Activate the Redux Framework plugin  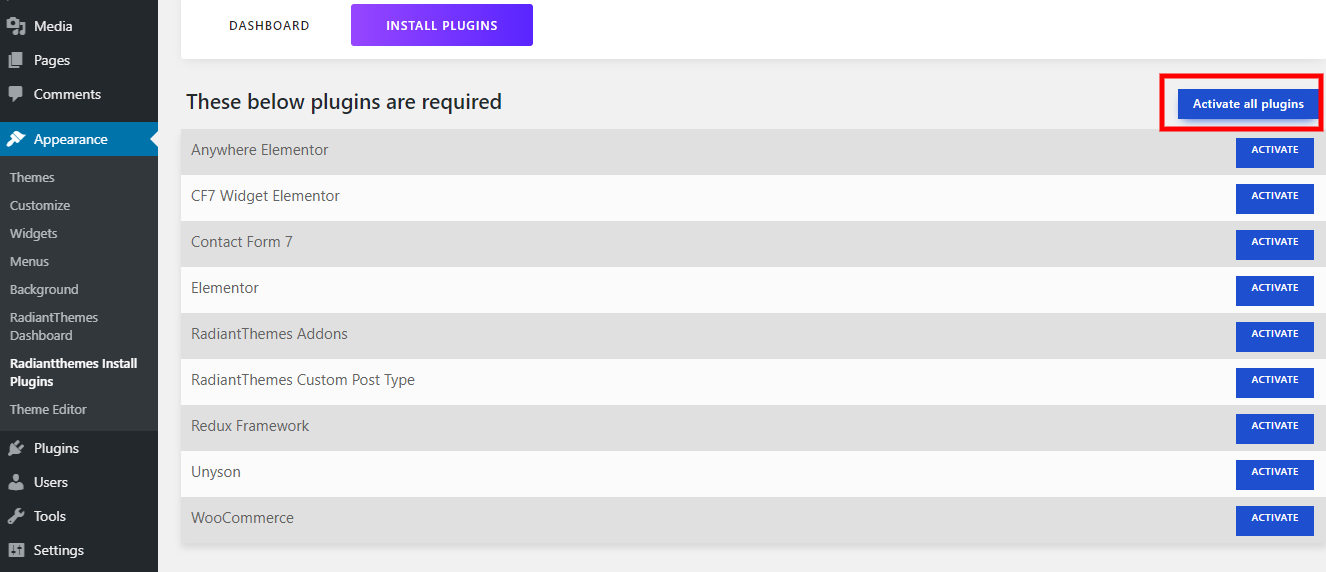1274,428
